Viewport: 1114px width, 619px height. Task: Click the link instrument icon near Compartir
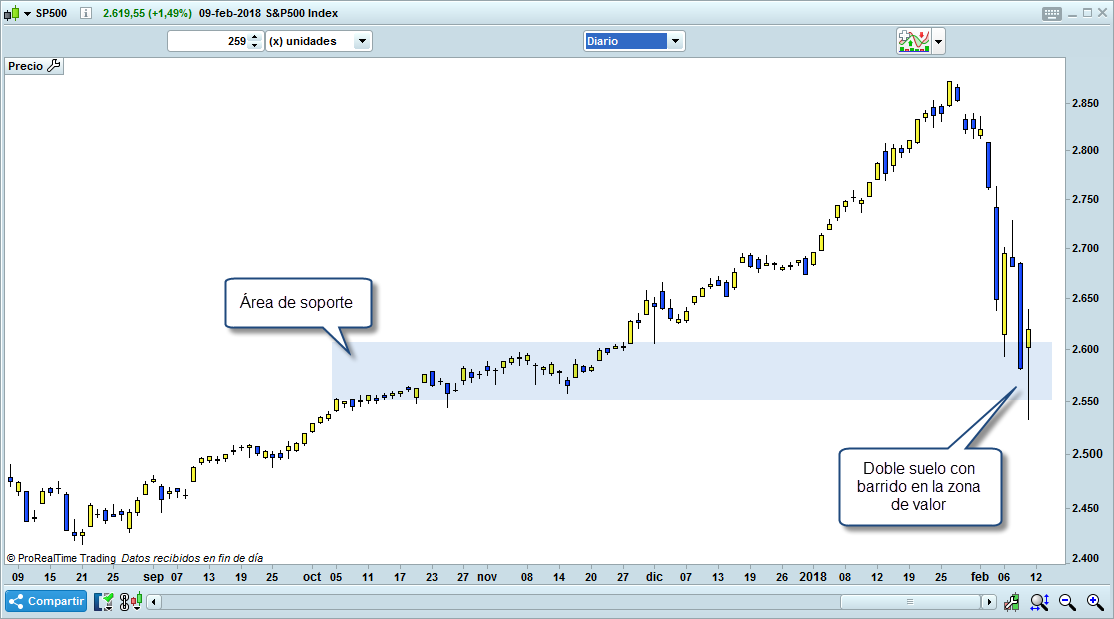pyautogui.click(x=124, y=601)
